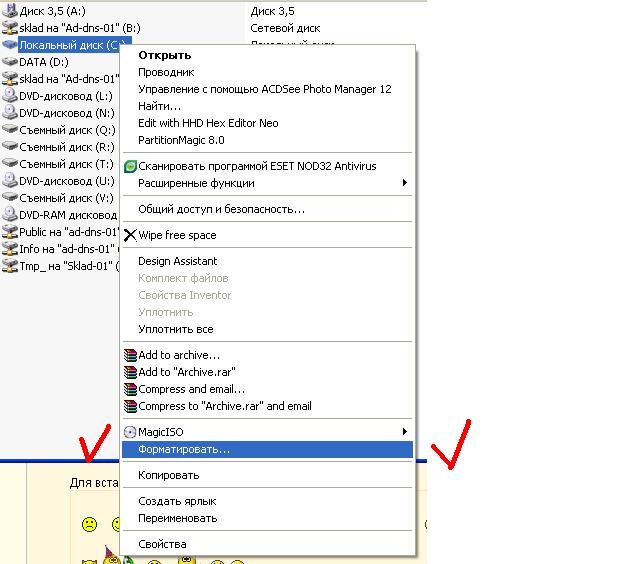Choose Compress and email... entry
The width and height of the screenshot is (628, 564).
point(267,389)
